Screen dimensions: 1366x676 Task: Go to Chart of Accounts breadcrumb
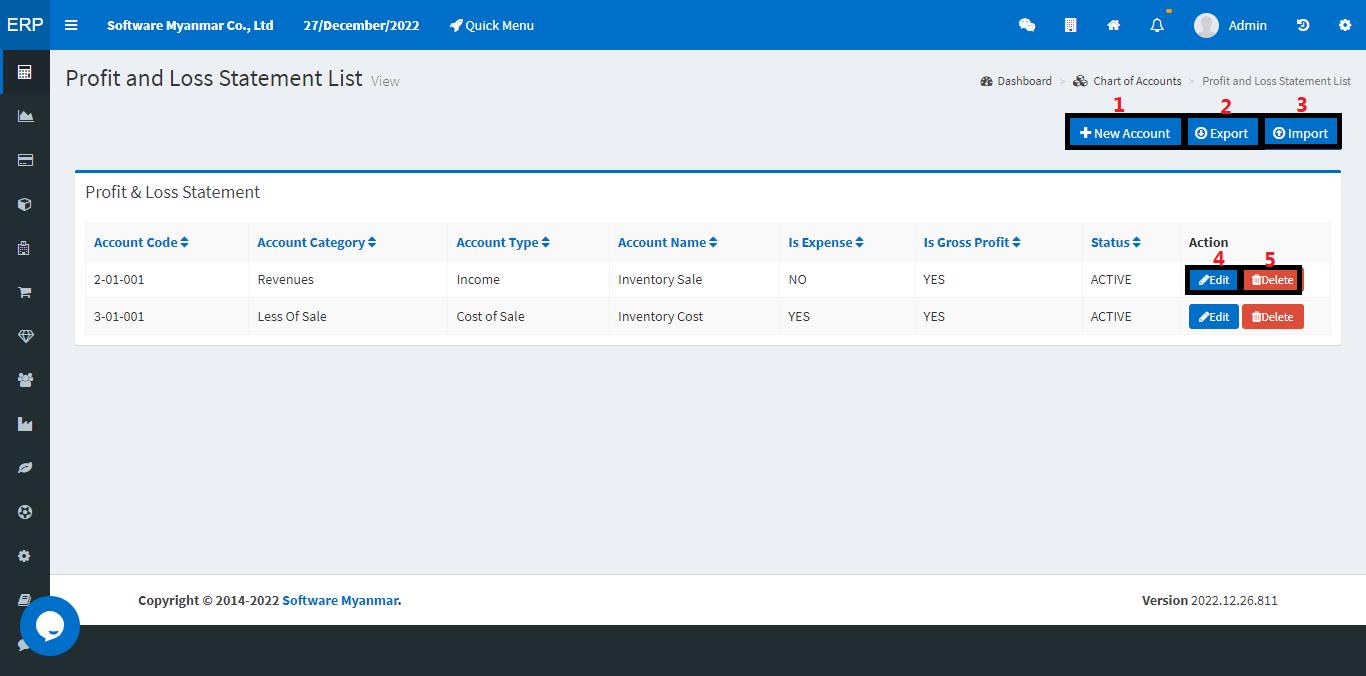(x=1127, y=81)
